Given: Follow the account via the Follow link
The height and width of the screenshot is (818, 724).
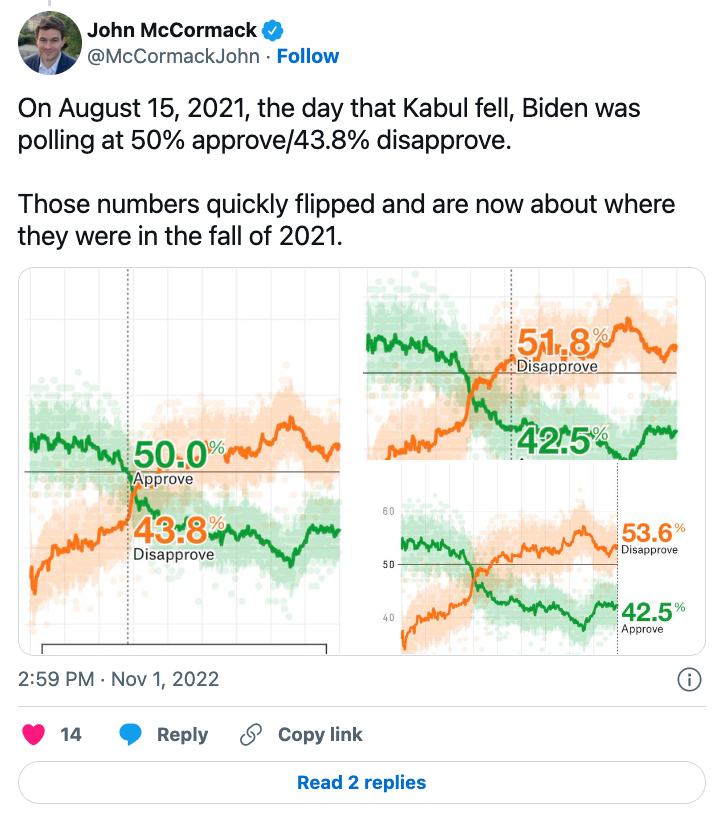Looking at the screenshot, I should 308,56.
